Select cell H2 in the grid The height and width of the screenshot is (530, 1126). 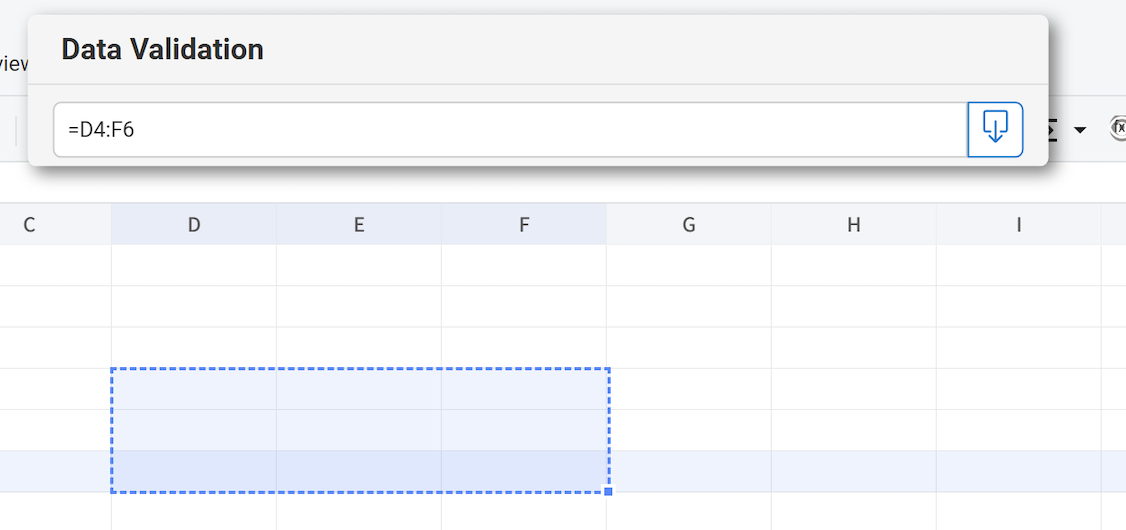point(854,306)
